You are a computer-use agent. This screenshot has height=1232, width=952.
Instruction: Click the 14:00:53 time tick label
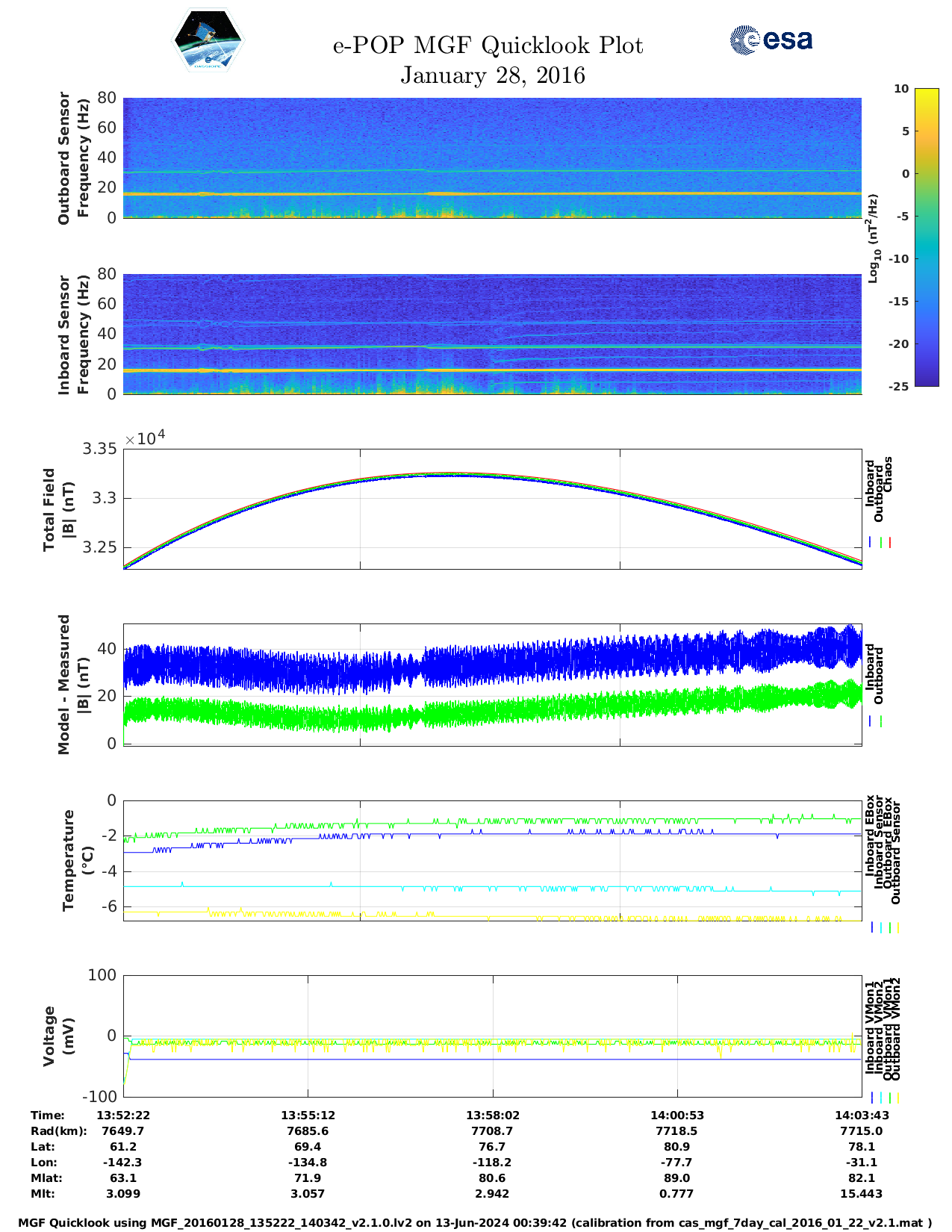click(677, 1116)
